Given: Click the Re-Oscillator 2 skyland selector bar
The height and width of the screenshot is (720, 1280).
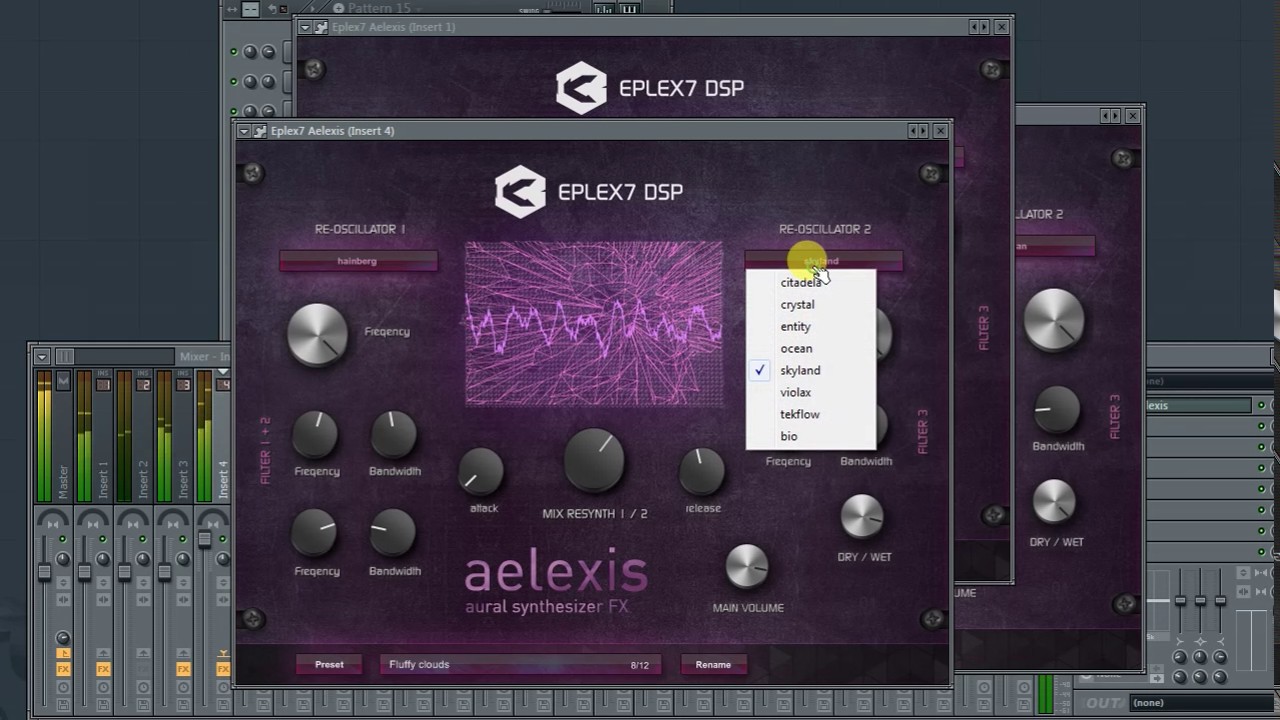Looking at the screenshot, I should point(824,261).
